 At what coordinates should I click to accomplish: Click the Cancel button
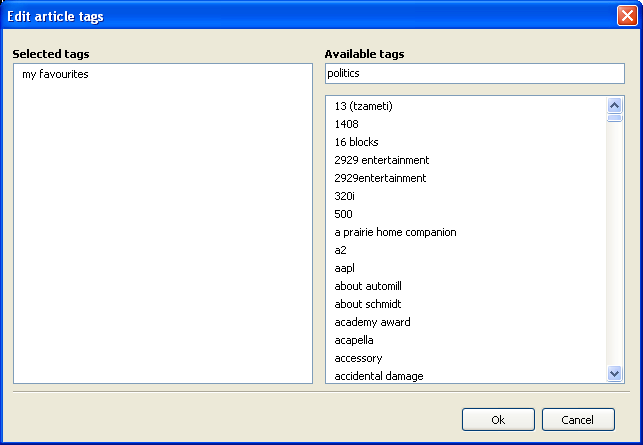coord(578,419)
